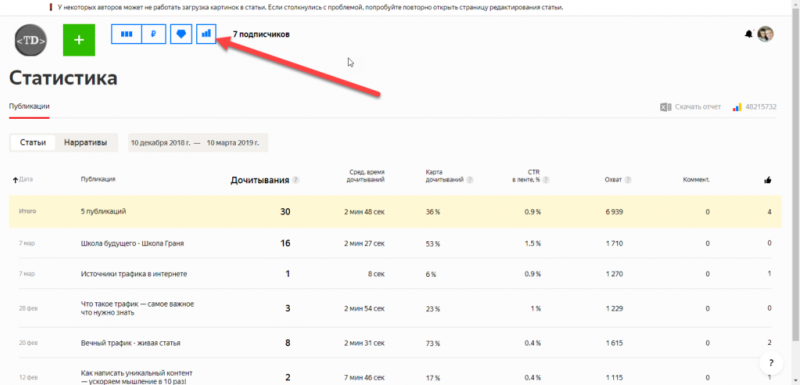Open the 48215732 counter link
The height and width of the screenshot is (385, 800).
pyautogui.click(x=761, y=107)
